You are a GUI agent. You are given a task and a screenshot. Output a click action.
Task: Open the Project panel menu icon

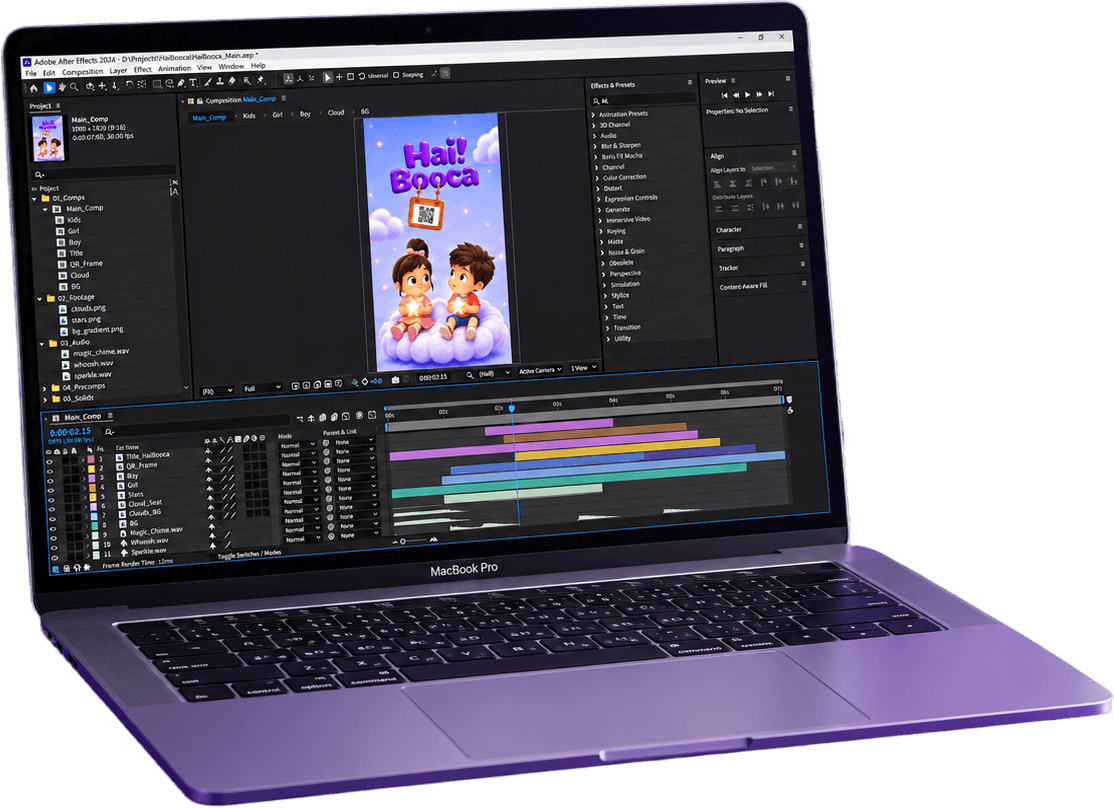click(58, 106)
